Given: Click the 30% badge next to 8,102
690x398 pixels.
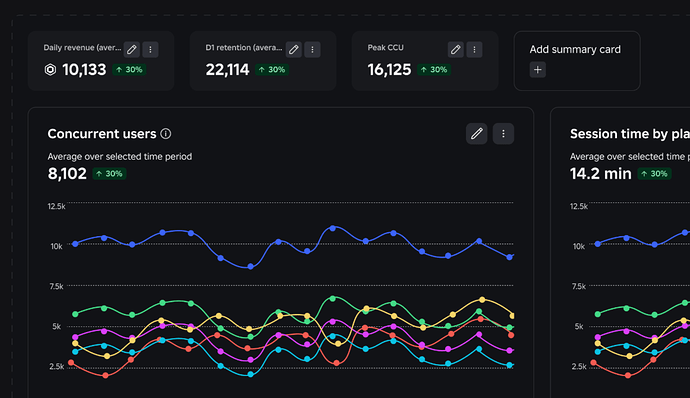Looking at the screenshot, I should coord(109,174).
